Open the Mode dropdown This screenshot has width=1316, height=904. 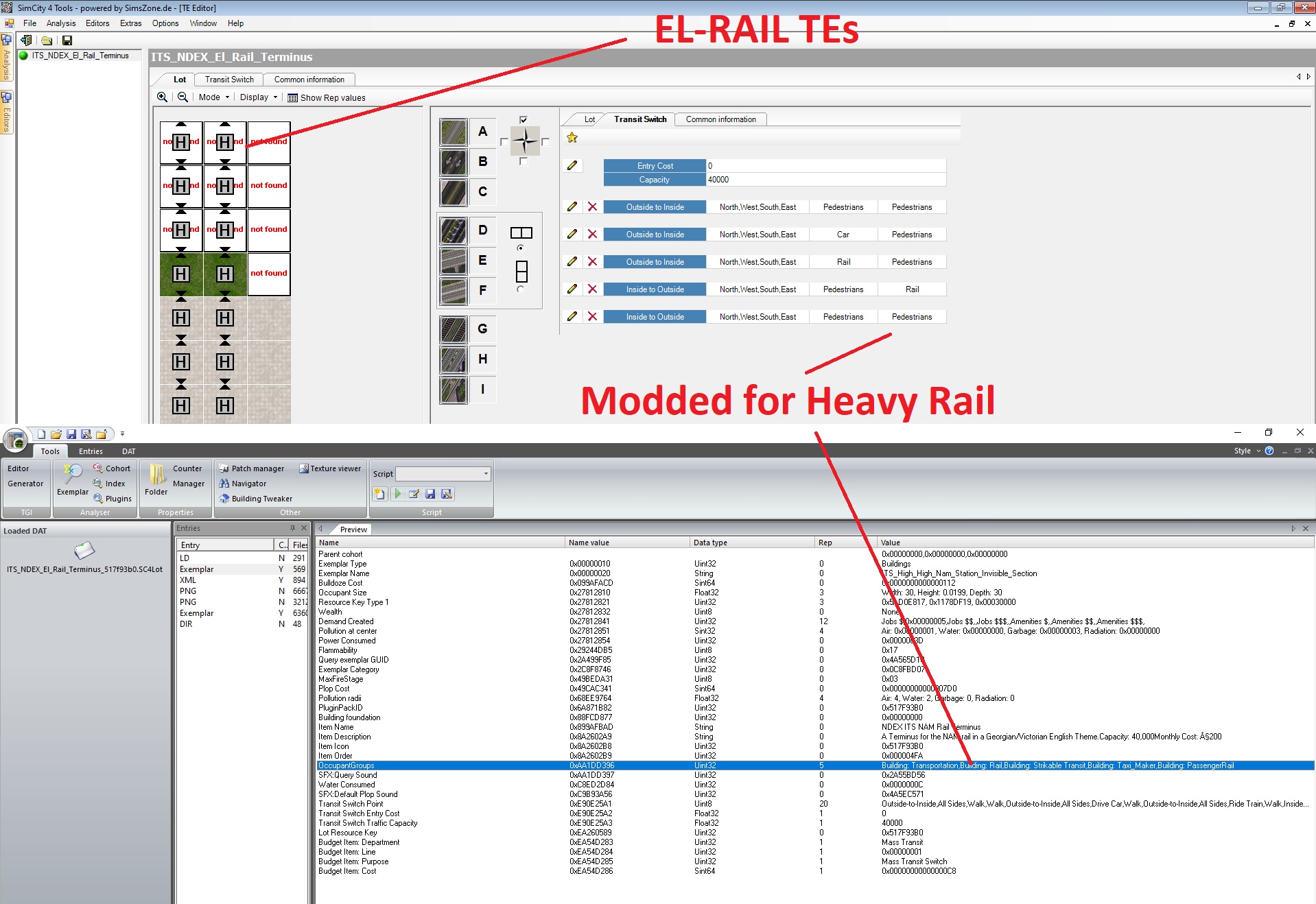pyautogui.click(x=214, y=97)
